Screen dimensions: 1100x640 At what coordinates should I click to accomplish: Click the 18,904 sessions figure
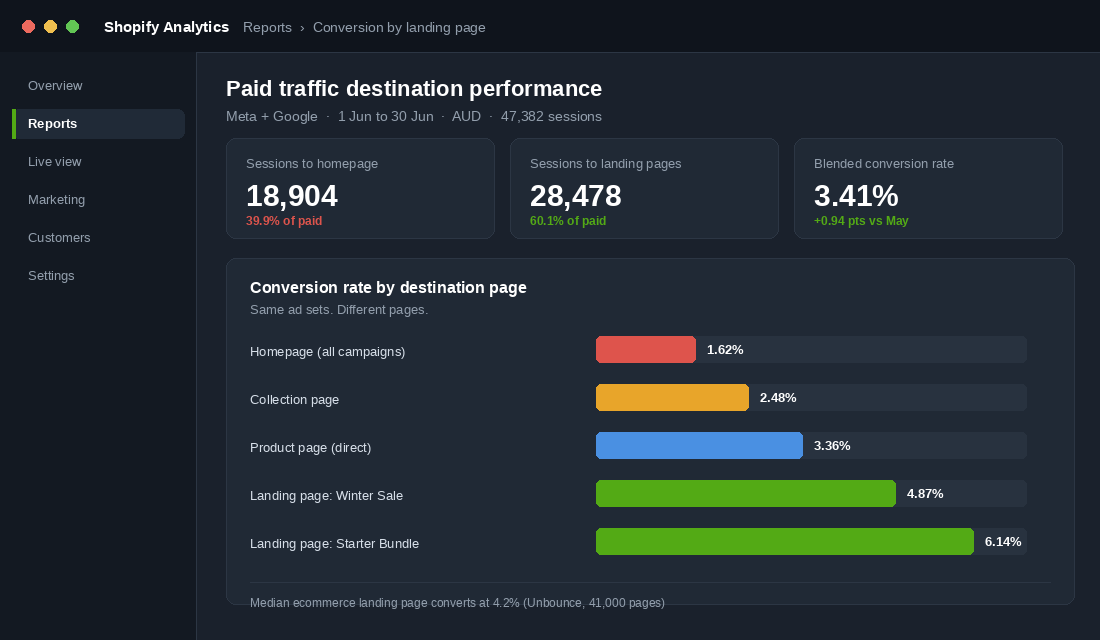(x=292, y=196)
